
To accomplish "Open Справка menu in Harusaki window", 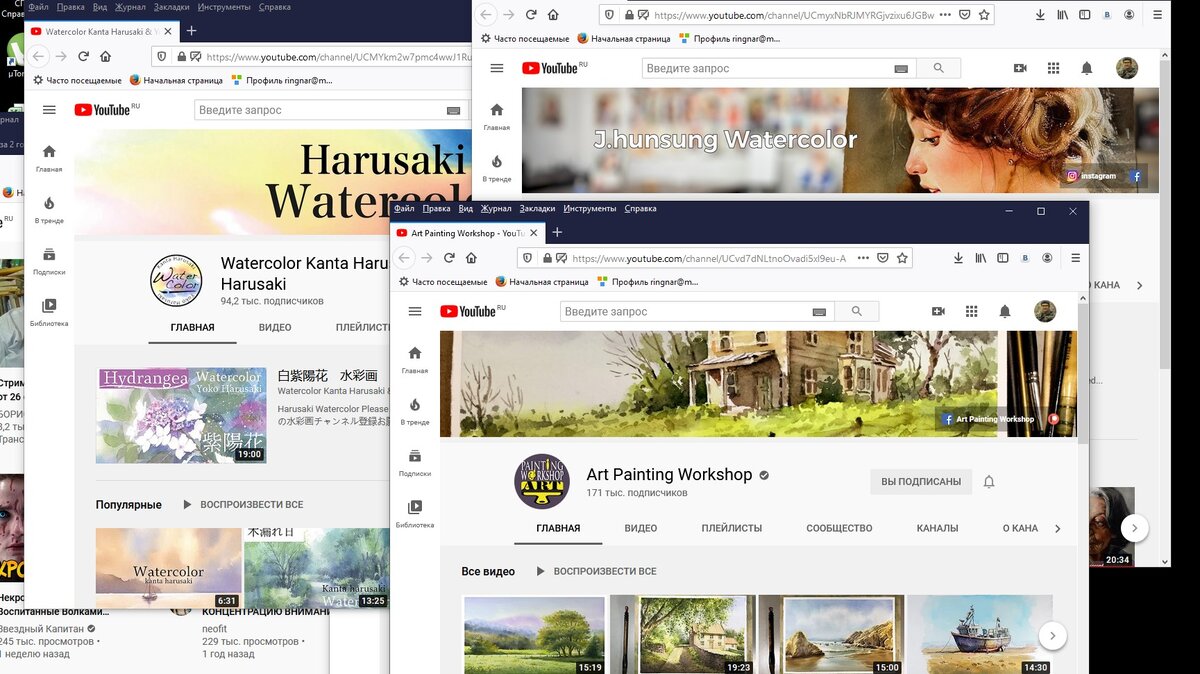I will pyautogui.click(x=274, y=7).
